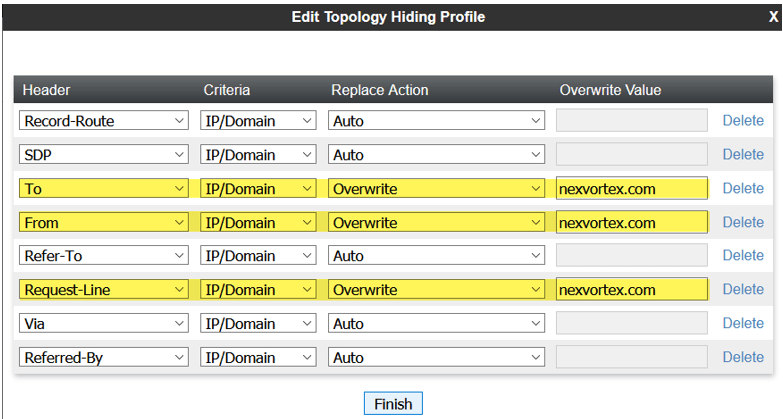The width and height of the screenshot is (783, 419).
Task: Change Criteria dropdown in SDP row
Action: pos(258,154)
